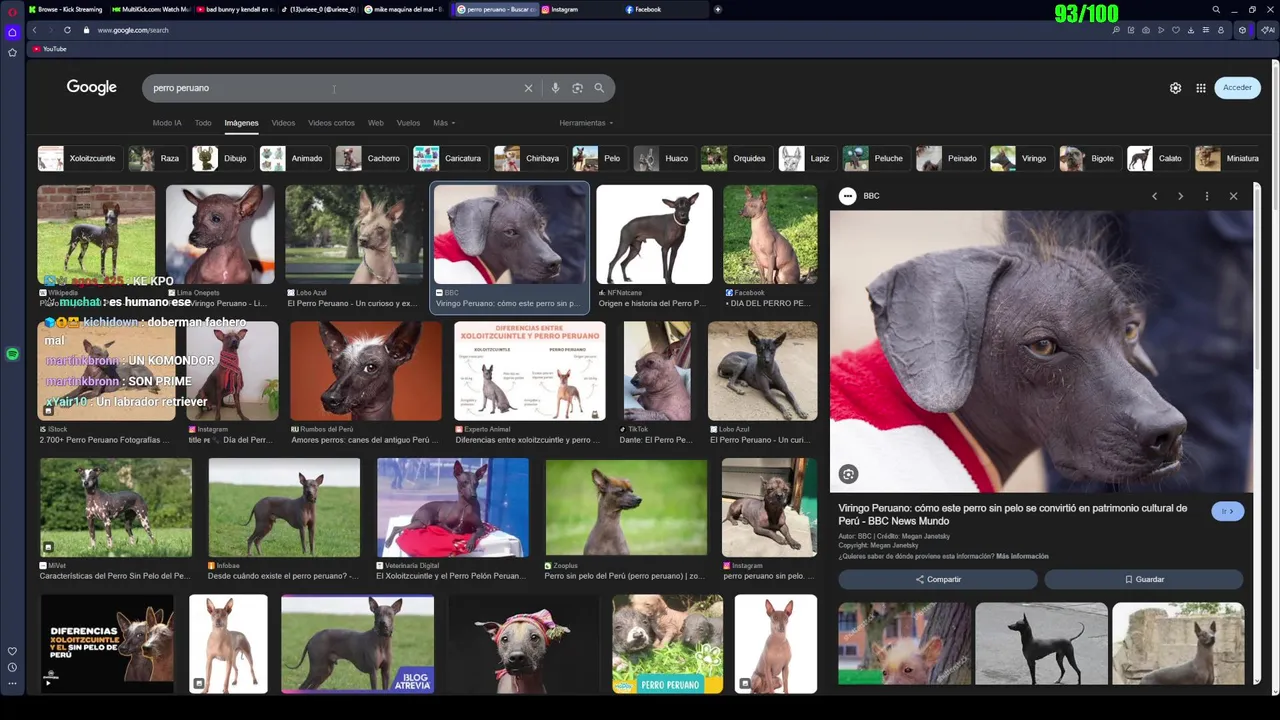Filter by Dibujo chip
The width and height of the screenshot is (1280, 720).
pyautogui.click(x=220, y=158)
